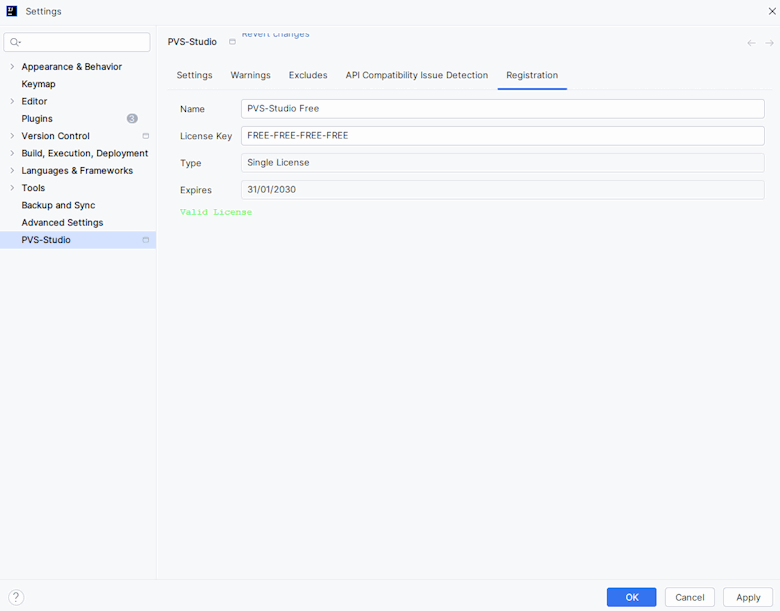
Task: Click the IntelliJ logo in title bar
Action: tap(11, 11)
